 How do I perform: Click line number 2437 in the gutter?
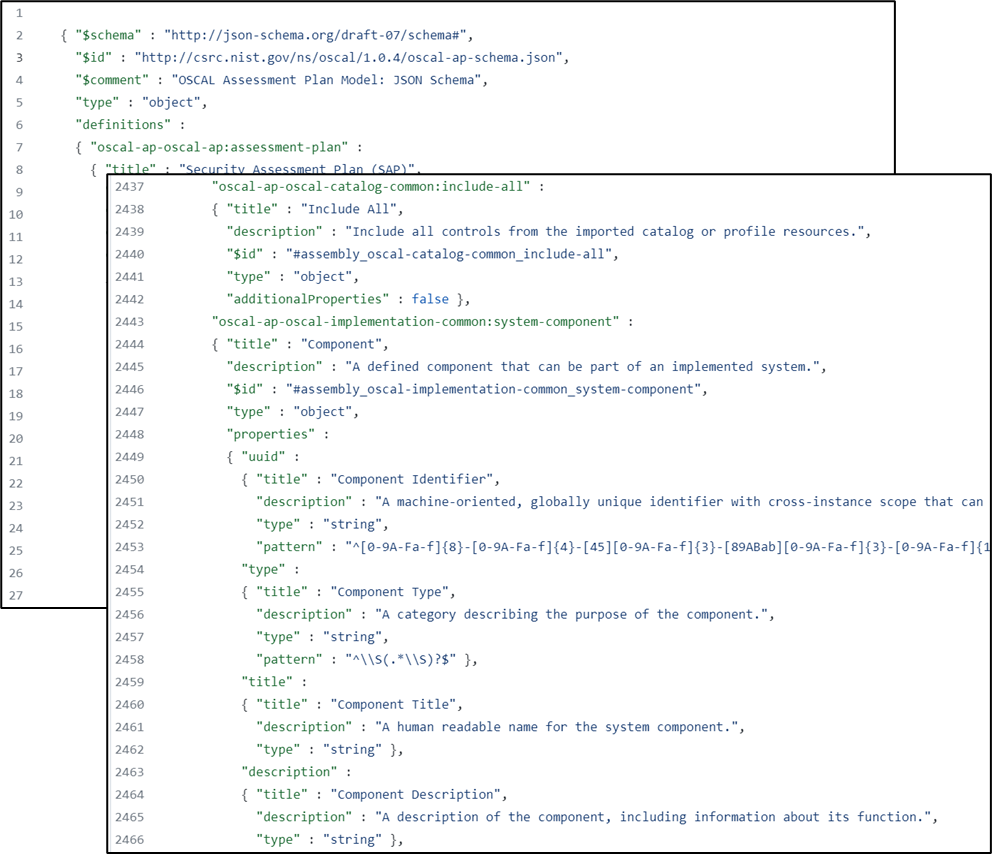[129, 187]
